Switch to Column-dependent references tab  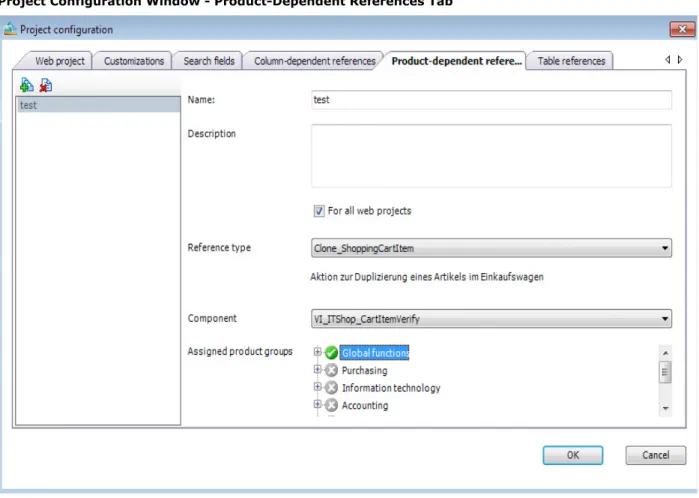[314, 61]
